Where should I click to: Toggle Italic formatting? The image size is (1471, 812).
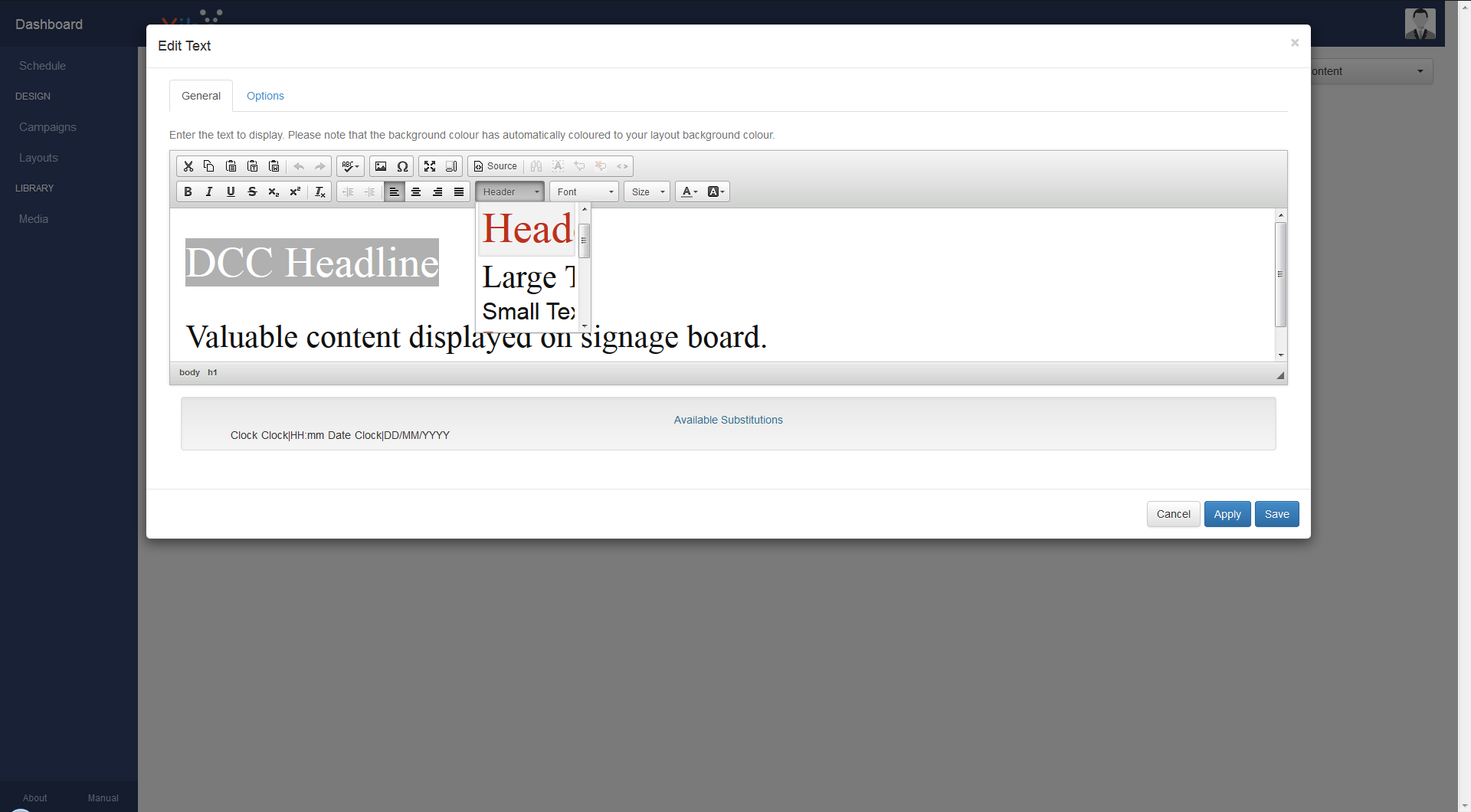pos(209,192)
